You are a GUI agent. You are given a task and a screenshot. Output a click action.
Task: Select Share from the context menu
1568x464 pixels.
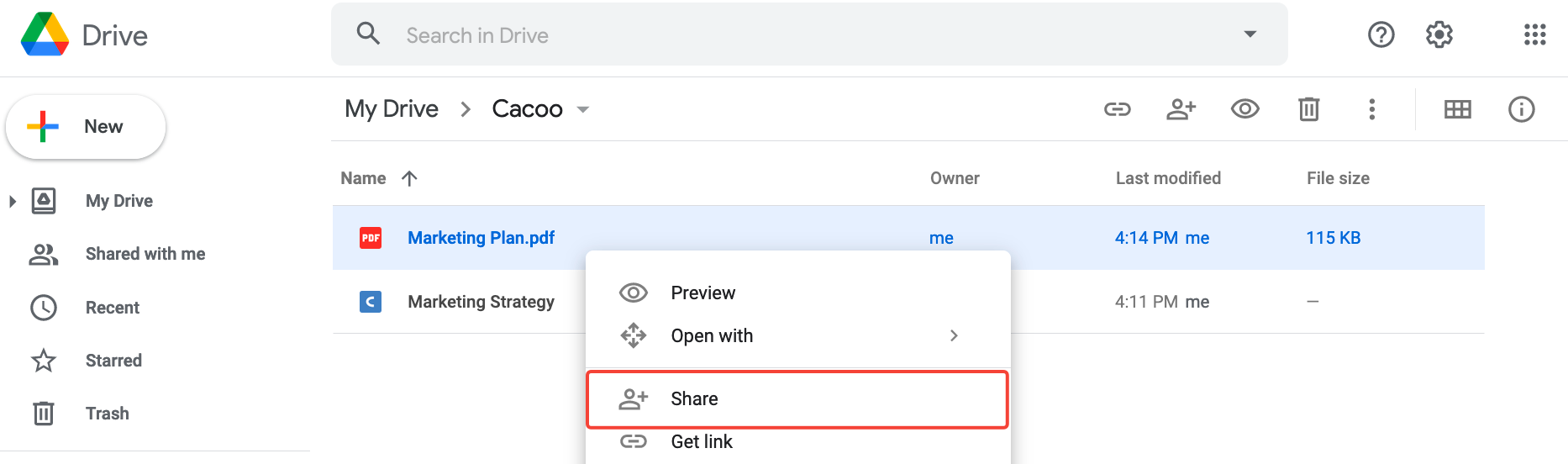click(797, 399)
